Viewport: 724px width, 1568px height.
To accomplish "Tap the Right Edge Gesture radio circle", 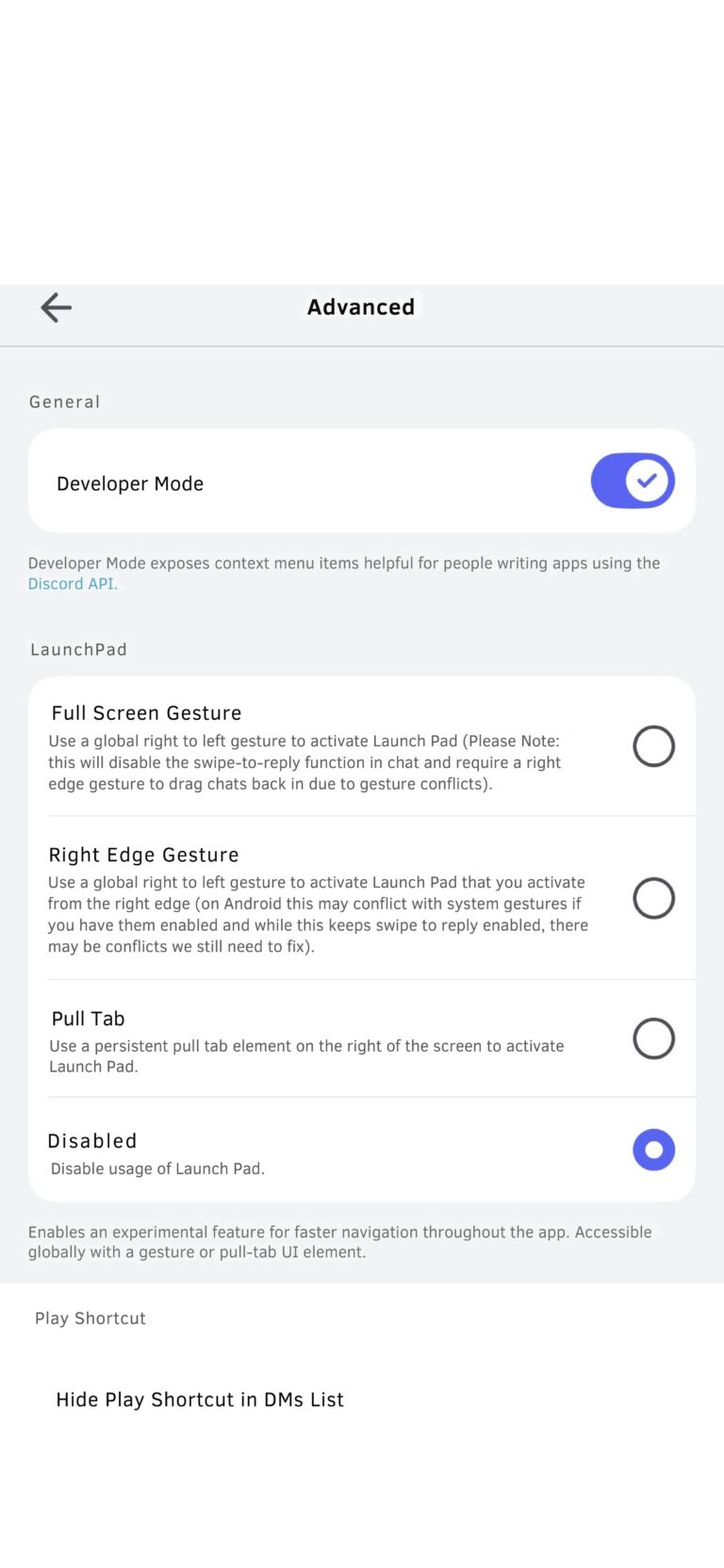I will (x=653, y=898).
